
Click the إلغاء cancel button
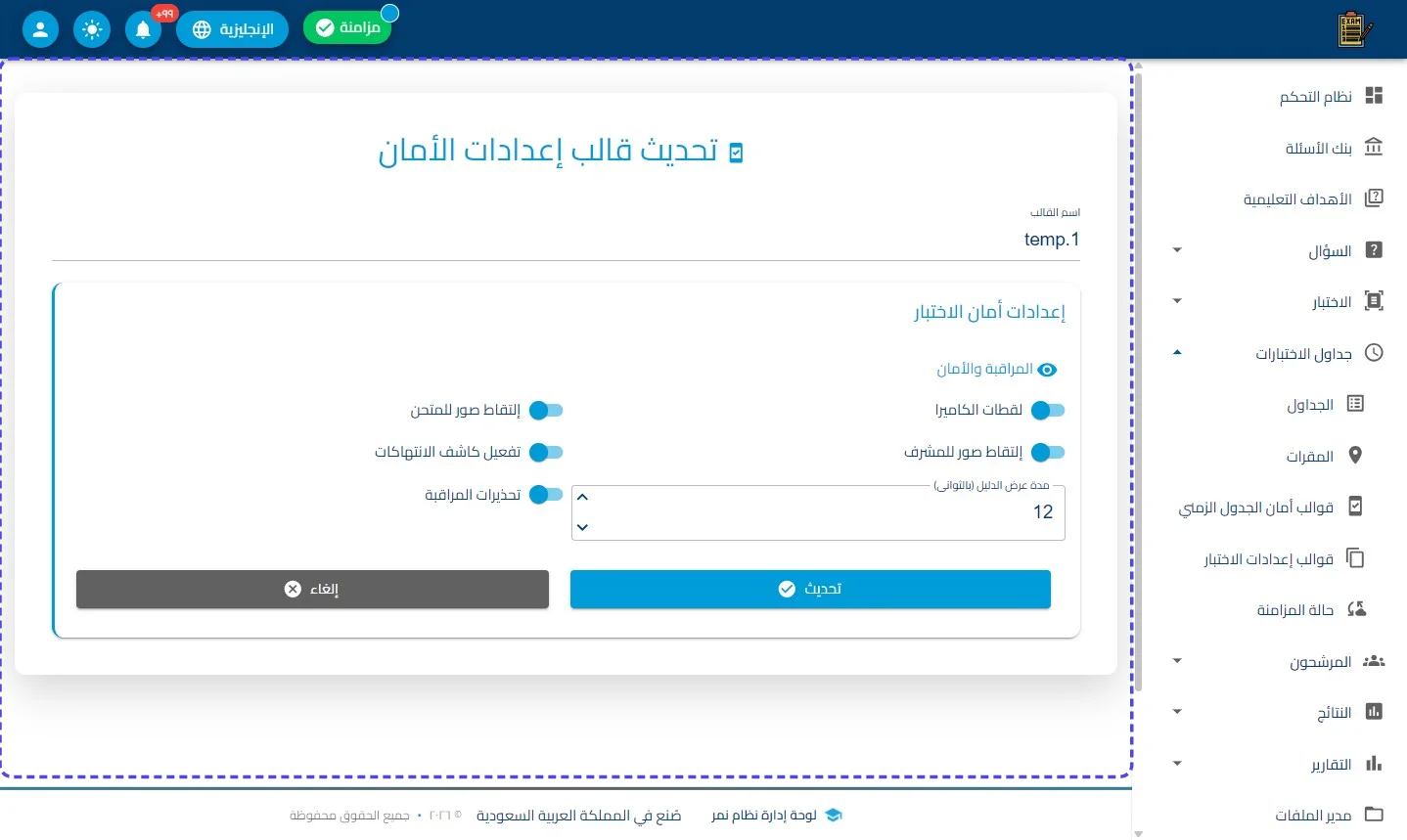pyautogui.click(x=312, y=589)
